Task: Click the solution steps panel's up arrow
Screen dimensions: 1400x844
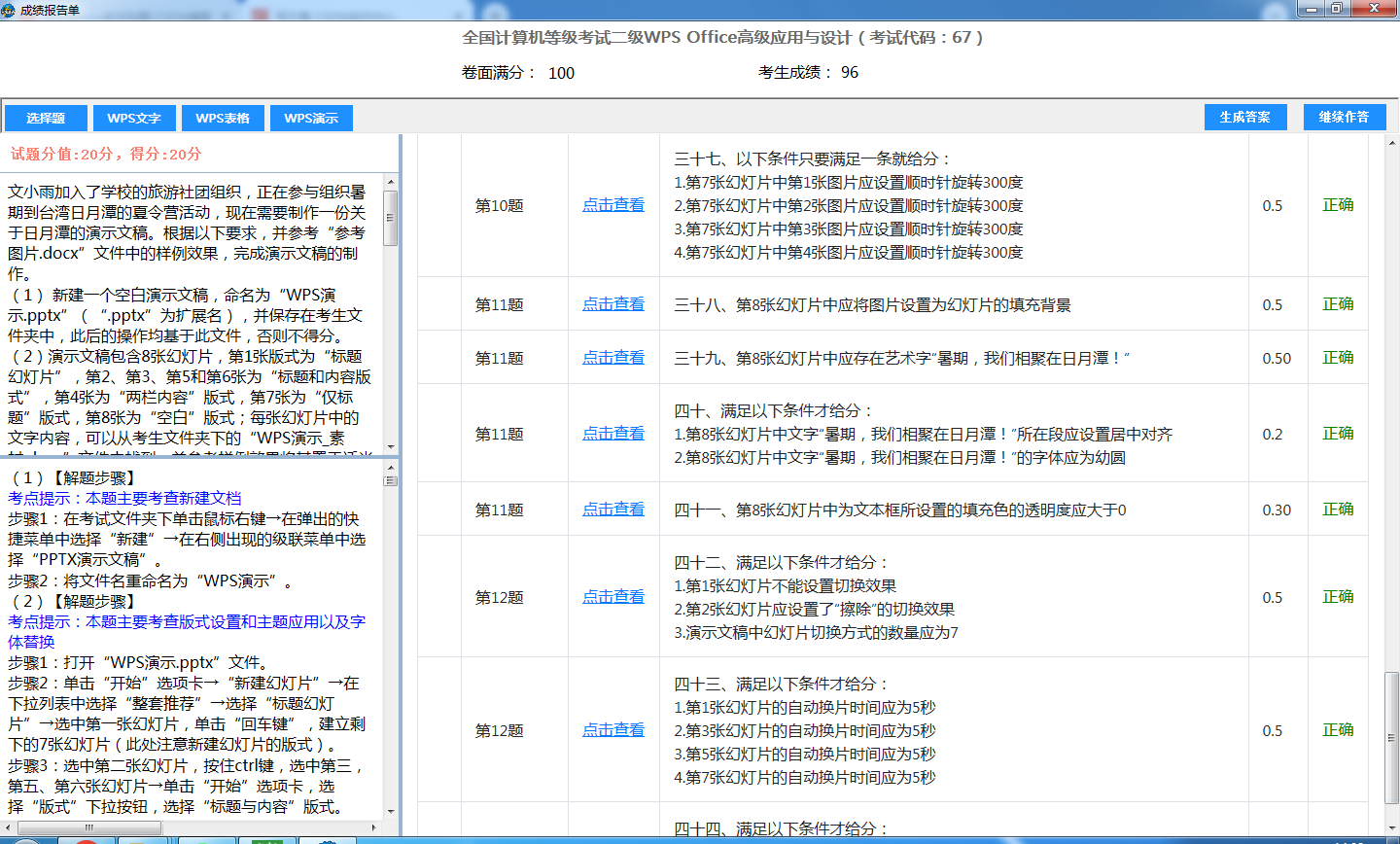Action: tap(391, 468)
